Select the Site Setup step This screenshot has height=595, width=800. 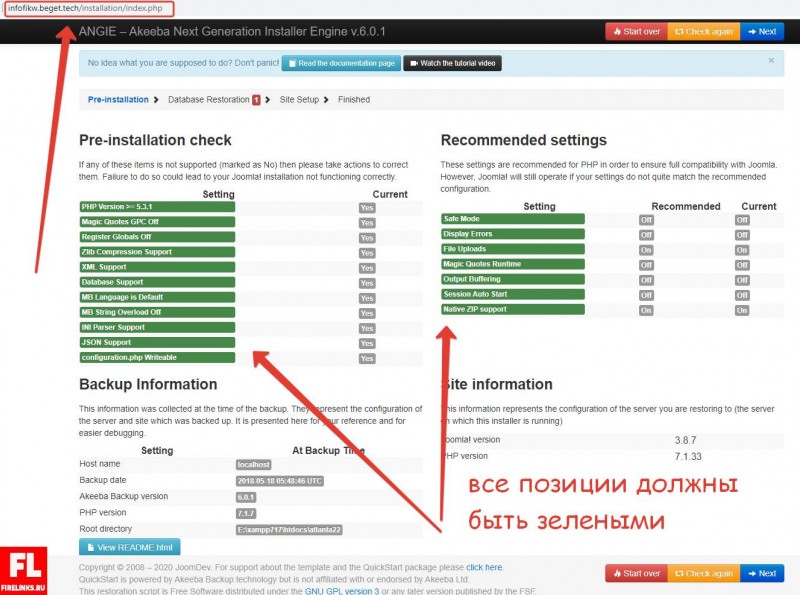point(299,100)
